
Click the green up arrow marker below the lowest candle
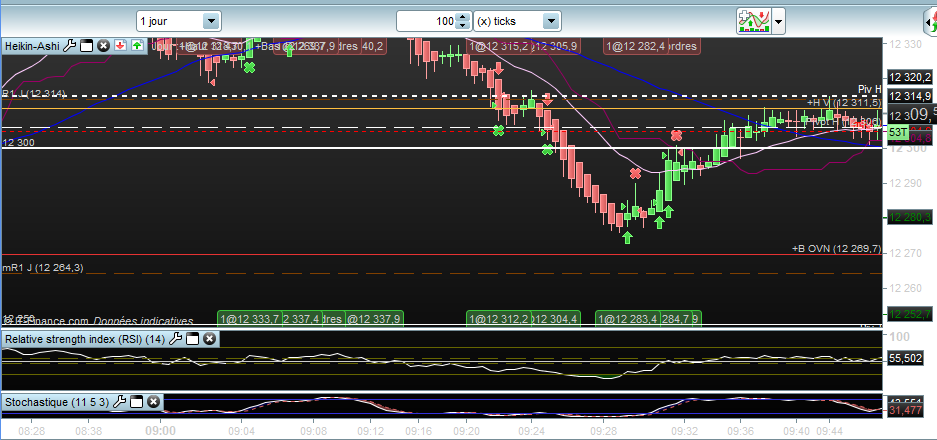(627, 237)
